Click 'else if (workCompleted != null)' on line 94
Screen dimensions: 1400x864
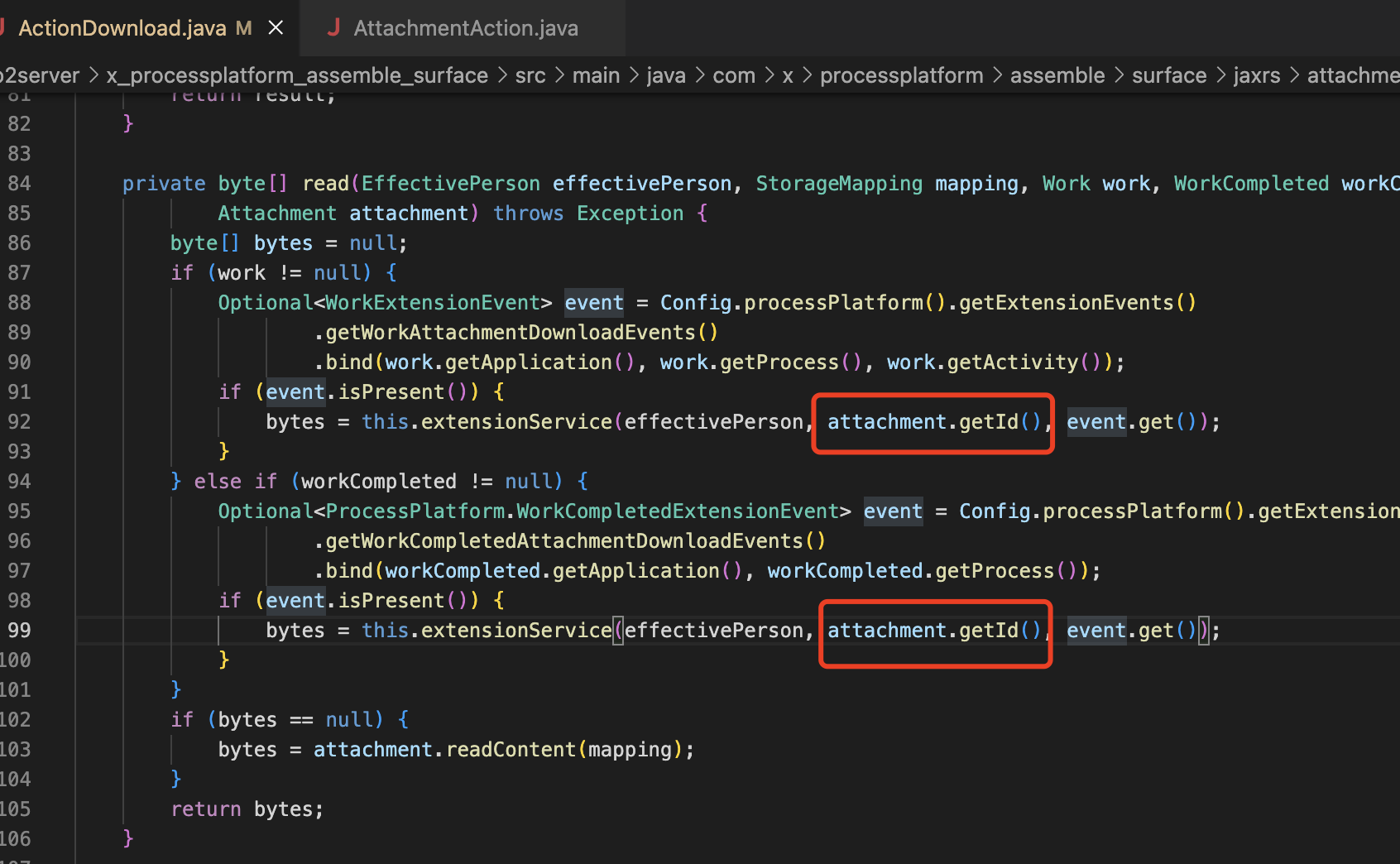(x=378, y=482)
